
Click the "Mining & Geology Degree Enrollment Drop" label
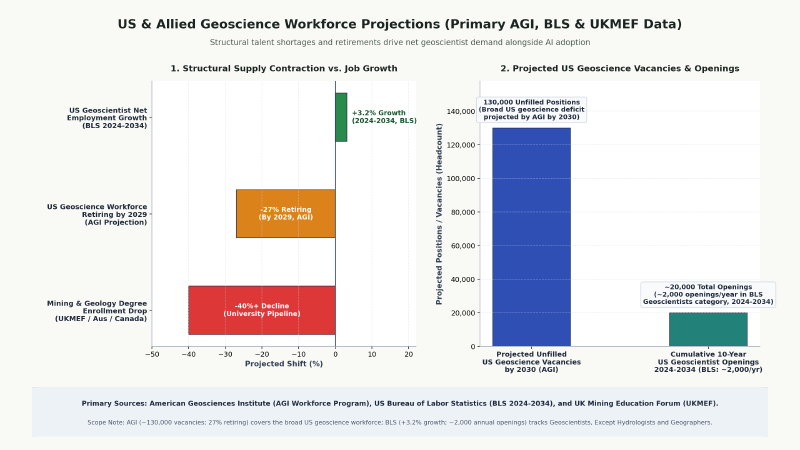(97, 311)
